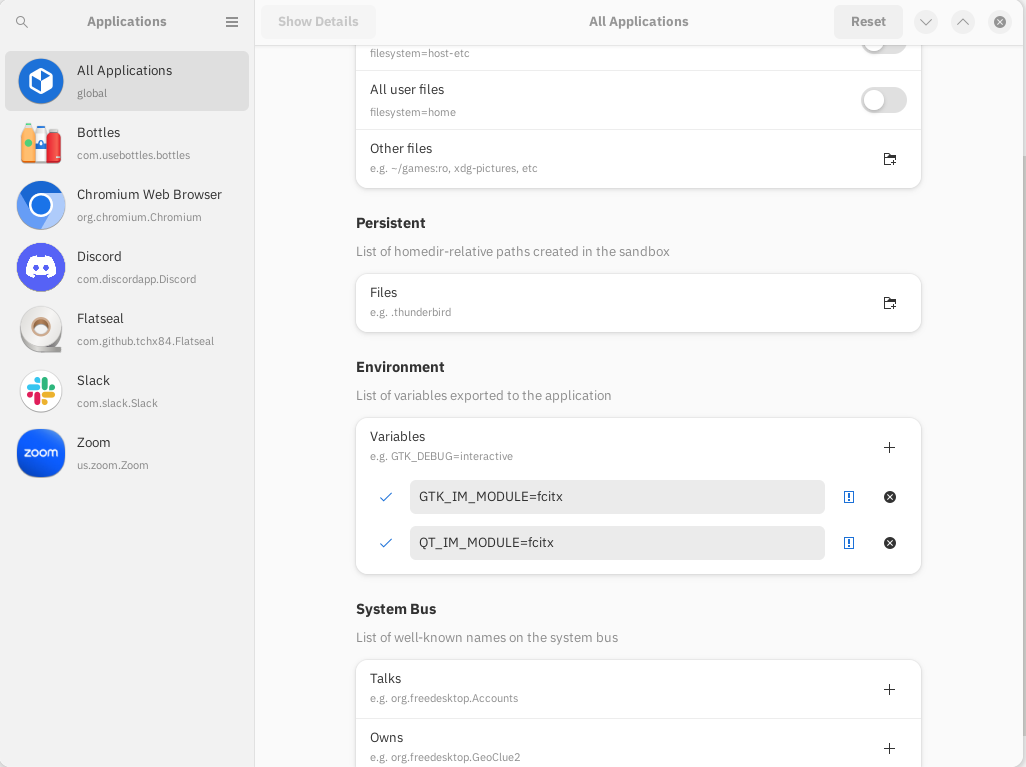
Task: Select the Zoom app icon
Action: point(41,453)
